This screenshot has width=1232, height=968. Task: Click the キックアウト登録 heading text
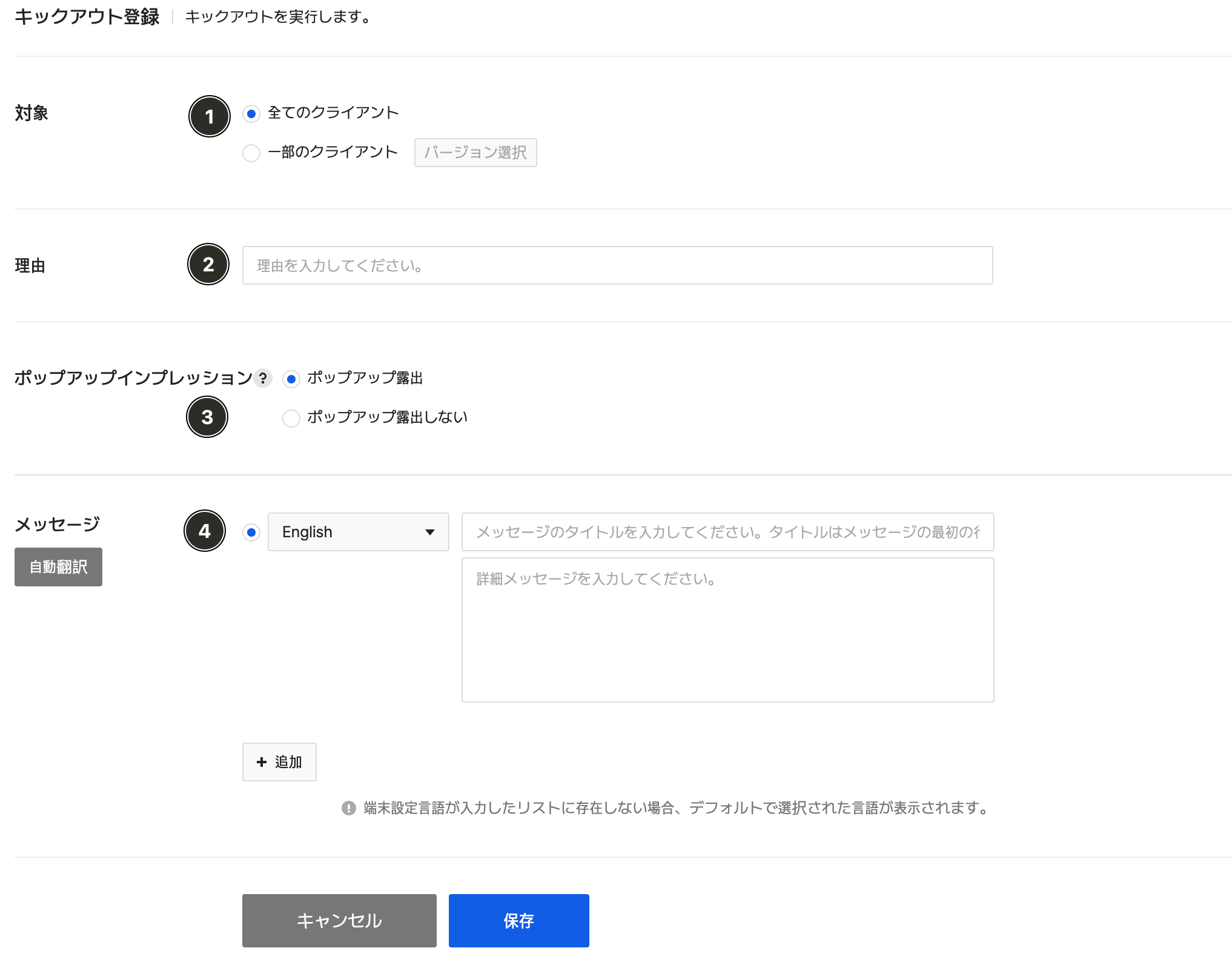click(87, 17)
